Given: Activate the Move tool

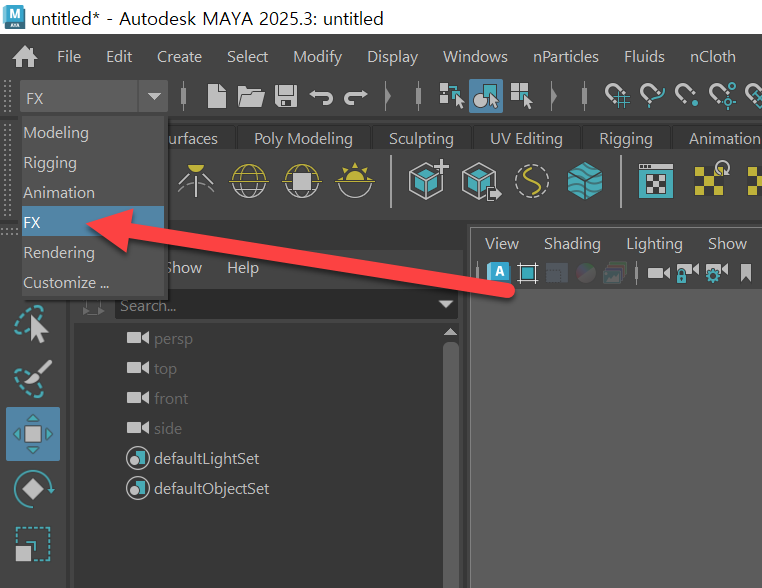Looking at the screenshot, I should click(x=33, y=434).
